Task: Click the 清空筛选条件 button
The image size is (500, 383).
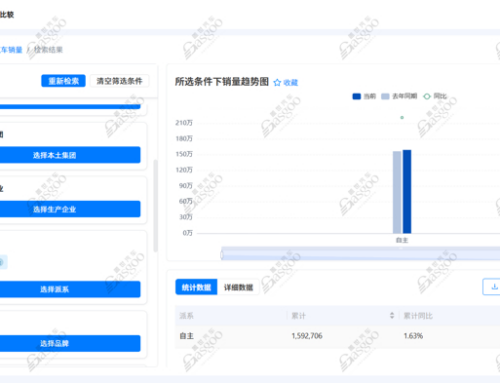Action: 119,81
